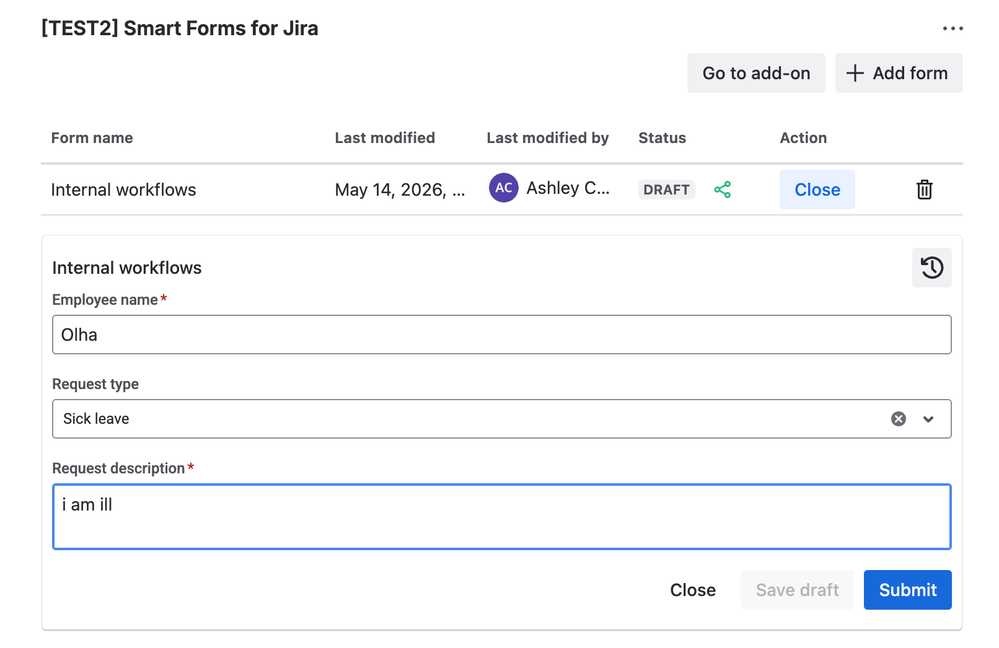Click the green share icon
Viewport: 999px width, 648px height.
point(722,189)
